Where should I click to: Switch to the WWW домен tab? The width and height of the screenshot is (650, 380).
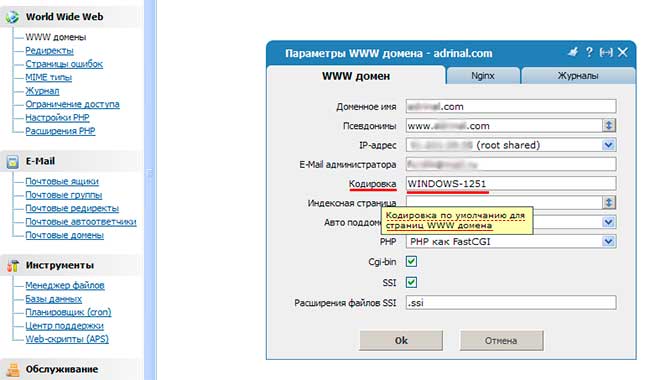click(356, 76)
